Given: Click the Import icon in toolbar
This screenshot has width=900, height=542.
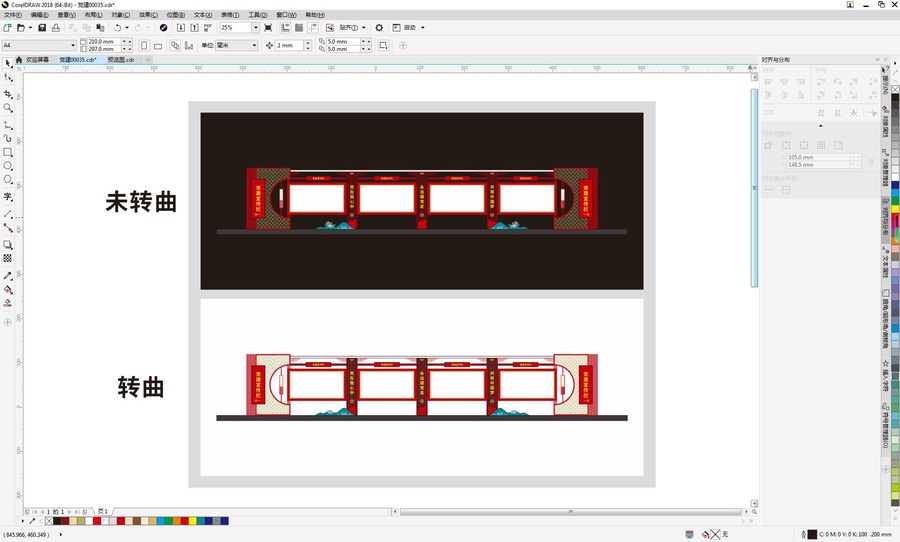Looking at the screenshot, I should (181, 28).
